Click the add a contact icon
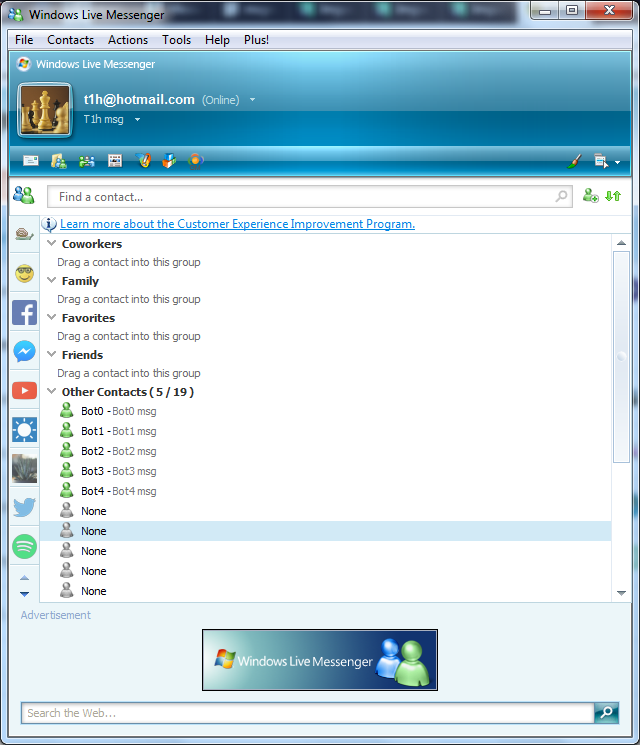The image size is (640, 745). tap(590, 197)
